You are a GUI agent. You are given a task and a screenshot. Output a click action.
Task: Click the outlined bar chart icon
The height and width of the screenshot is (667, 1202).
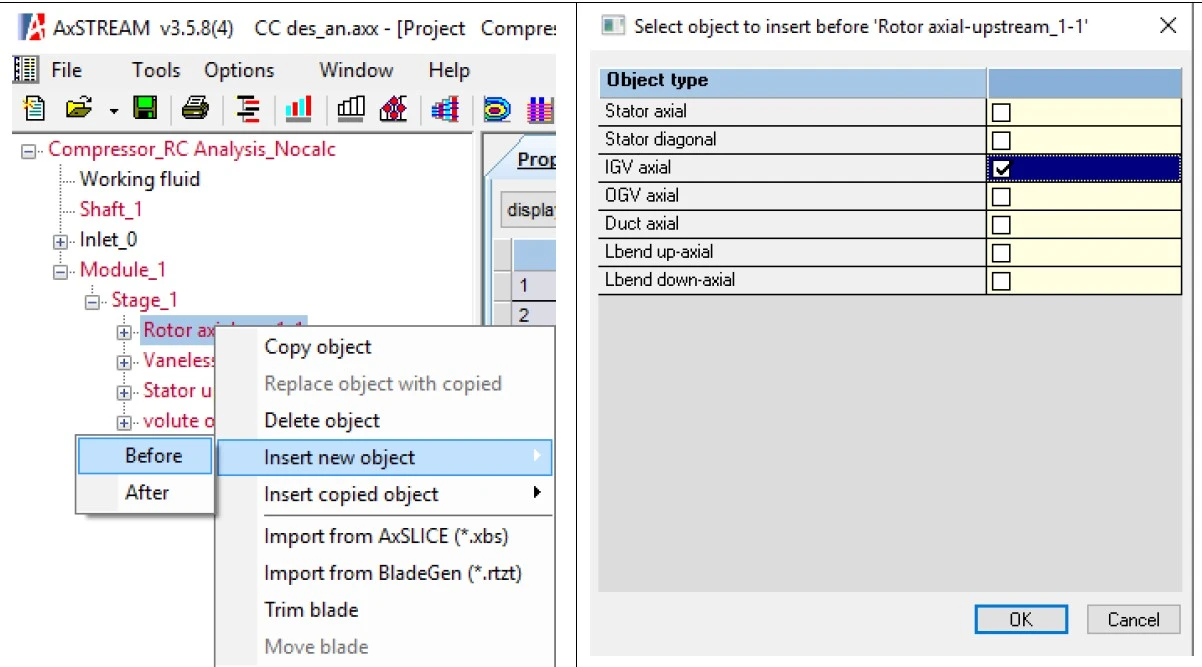[351, 108]
